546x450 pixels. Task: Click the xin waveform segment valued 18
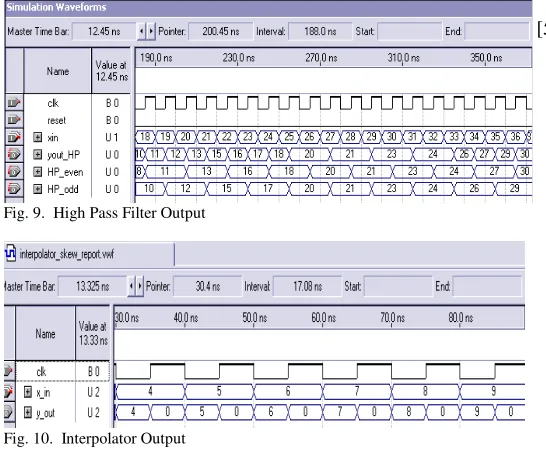point(145,137)
